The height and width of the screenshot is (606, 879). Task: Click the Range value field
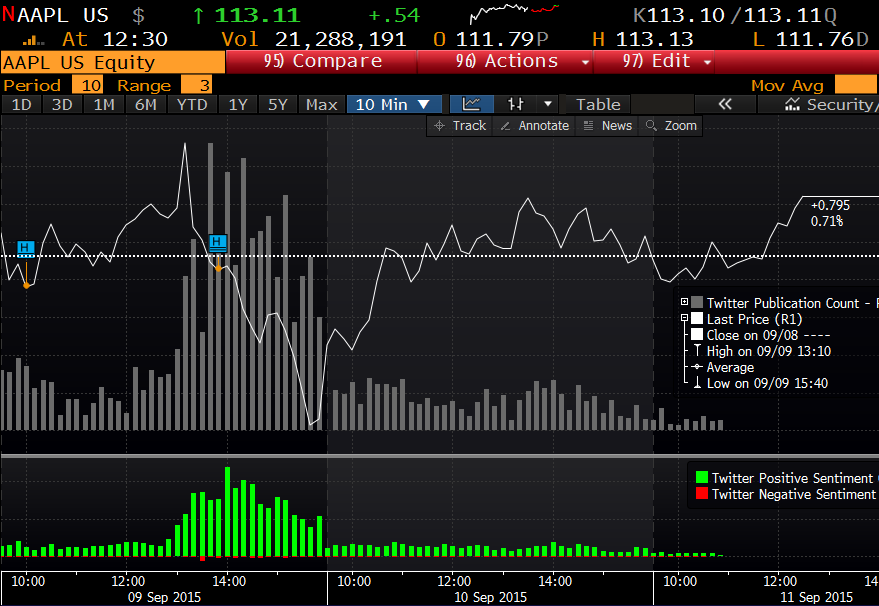[197, 85]
